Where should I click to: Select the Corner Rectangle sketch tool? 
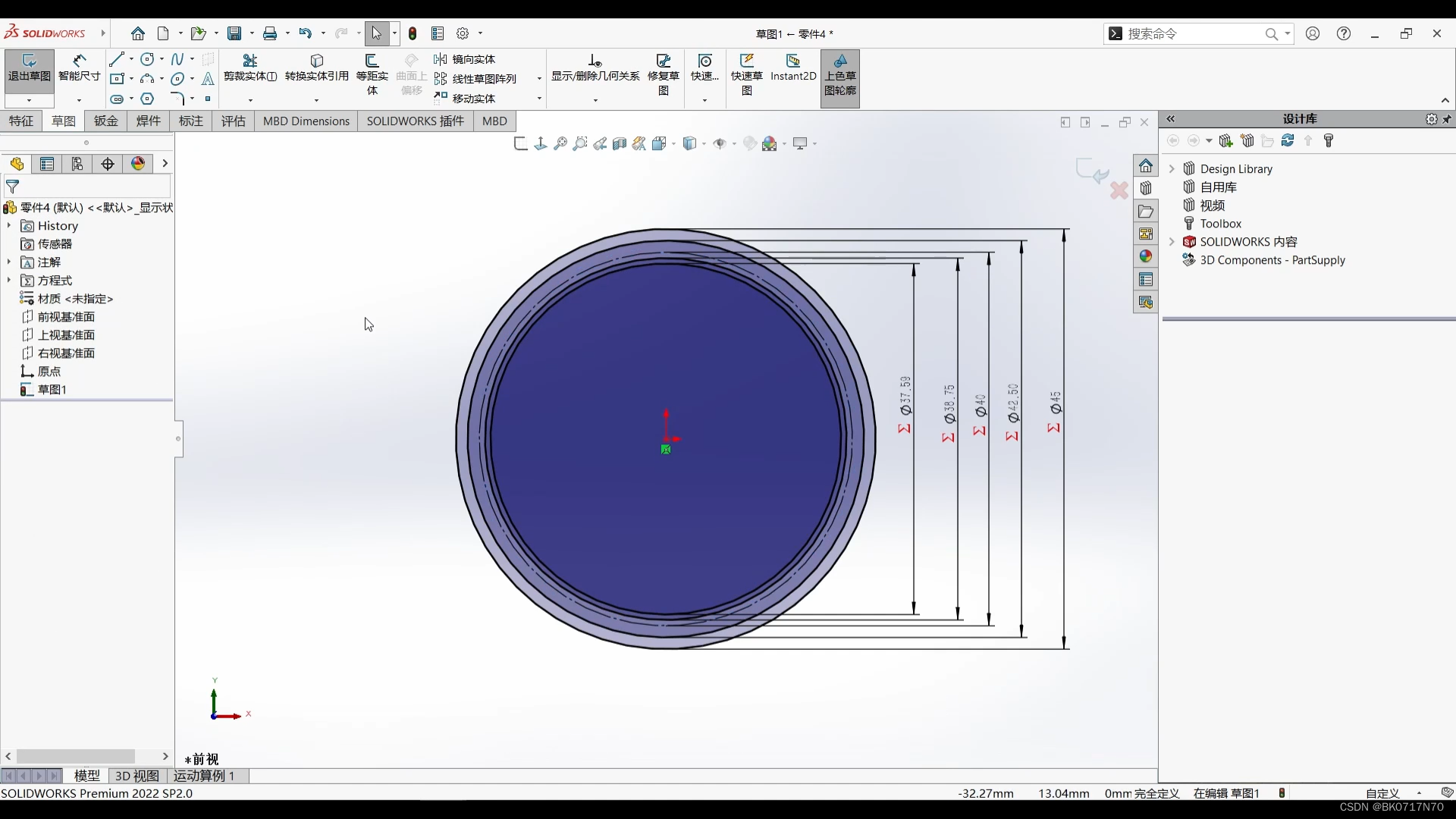pyautogui.click(x=117, y=79)
